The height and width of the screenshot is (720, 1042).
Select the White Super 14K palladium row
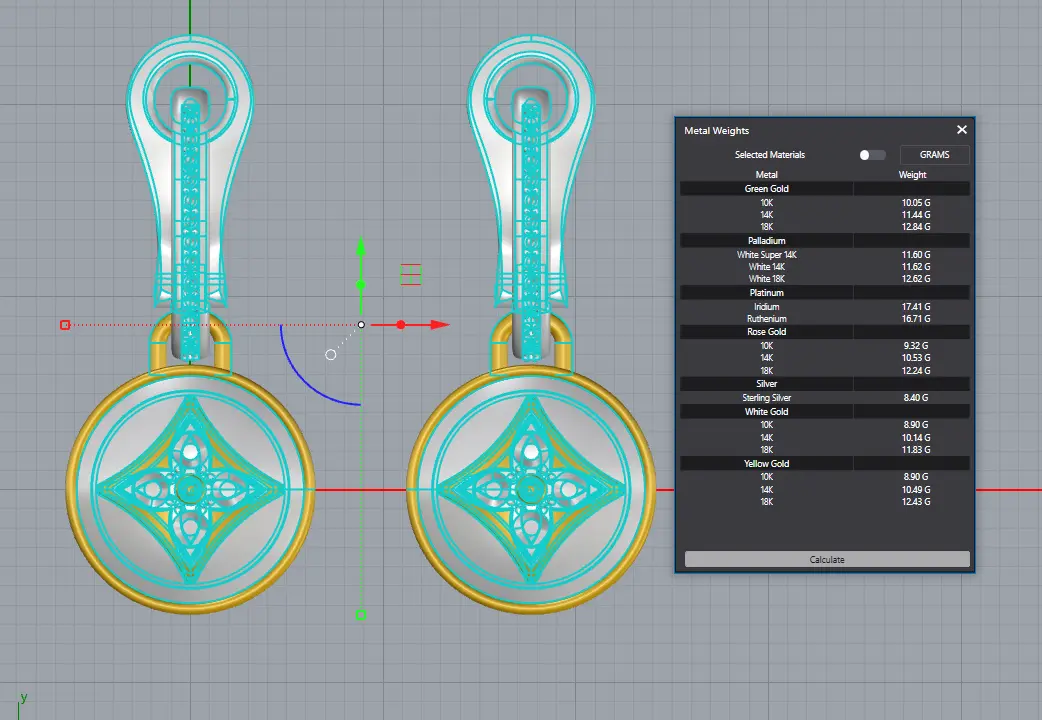point(766,255)
